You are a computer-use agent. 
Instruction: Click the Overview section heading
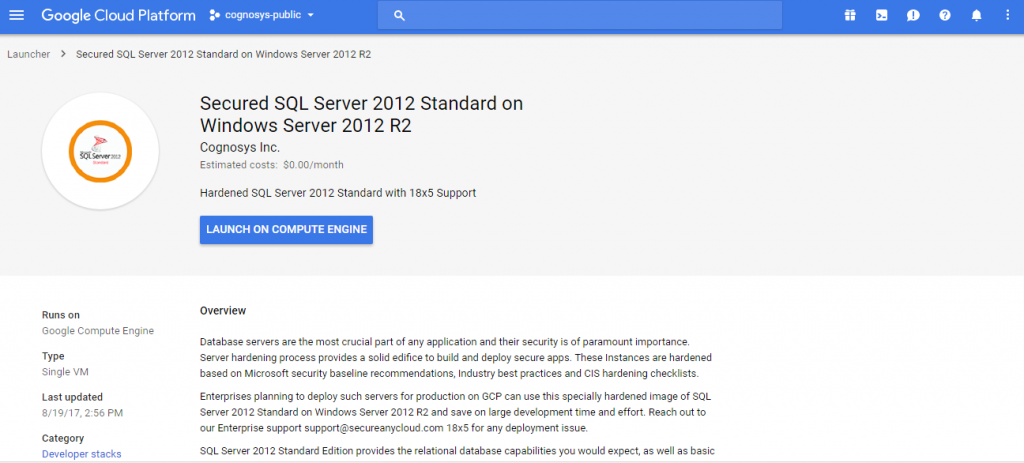pyautogui.click(x=223, y=311)
